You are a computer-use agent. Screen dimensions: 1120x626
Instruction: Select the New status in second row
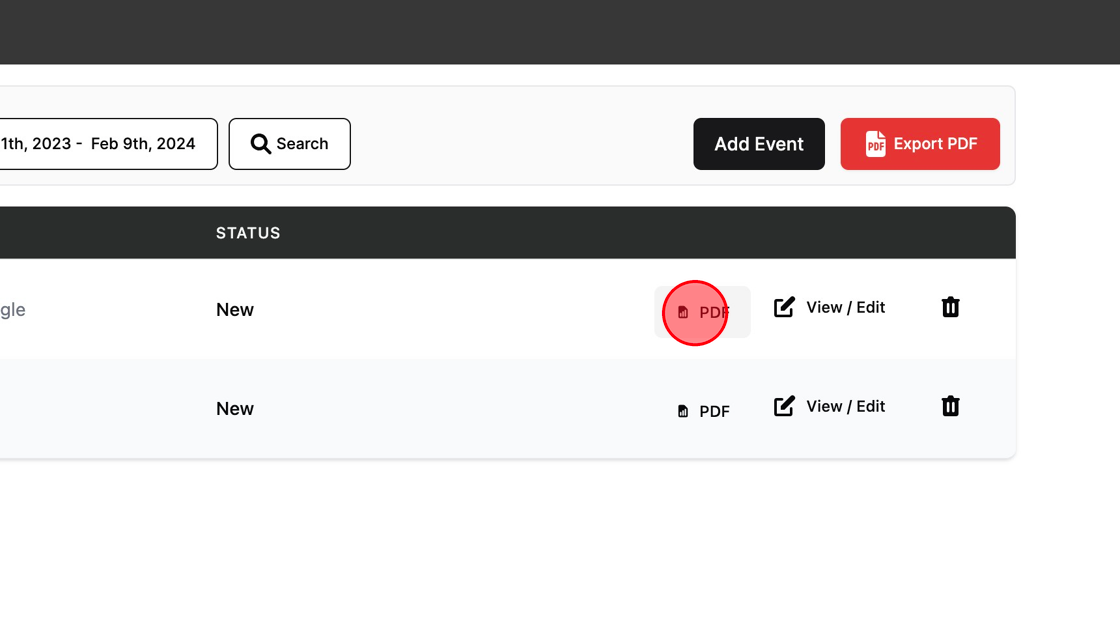point(235,409)
